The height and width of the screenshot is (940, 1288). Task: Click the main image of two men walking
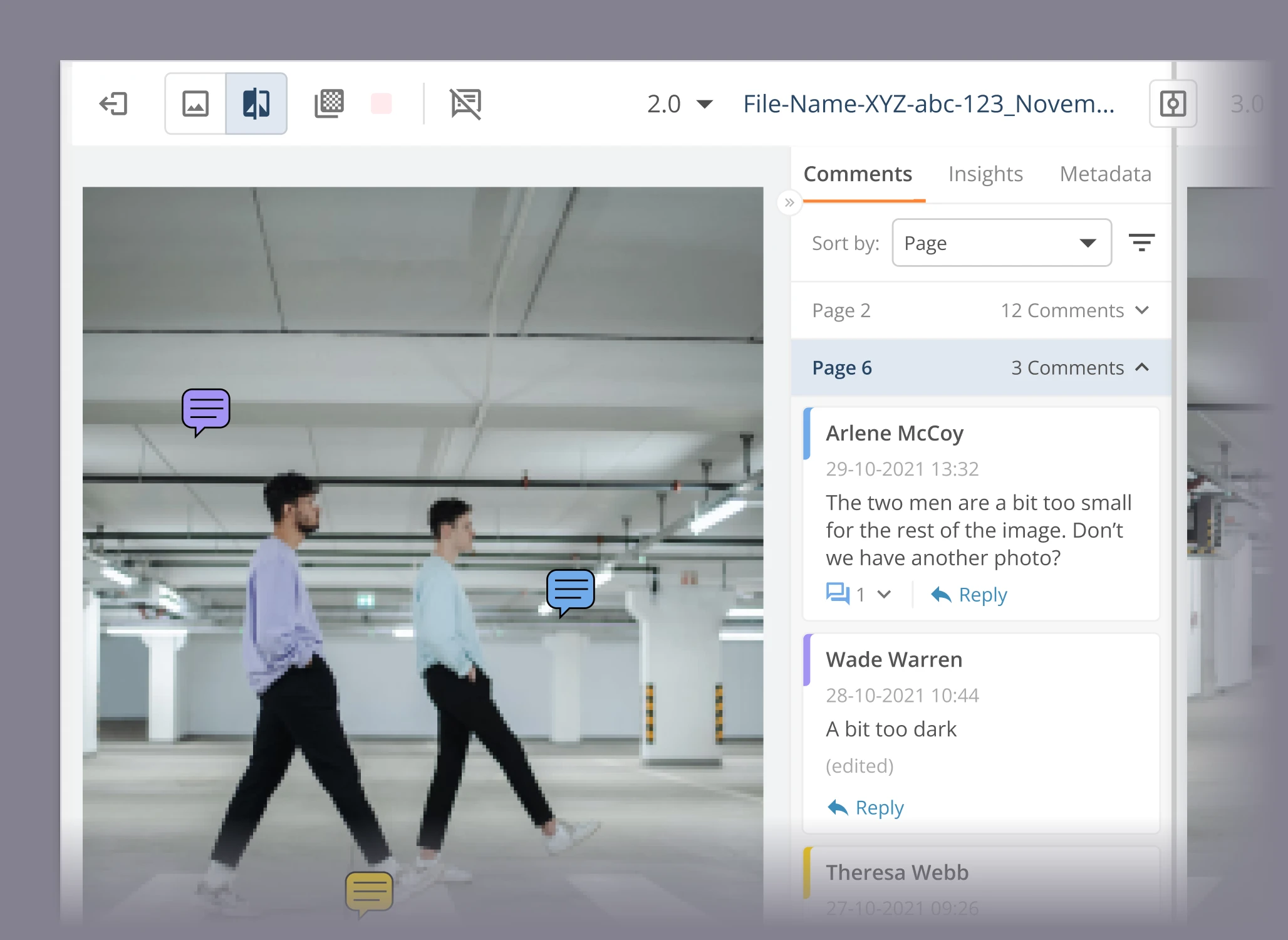(423, 555)
